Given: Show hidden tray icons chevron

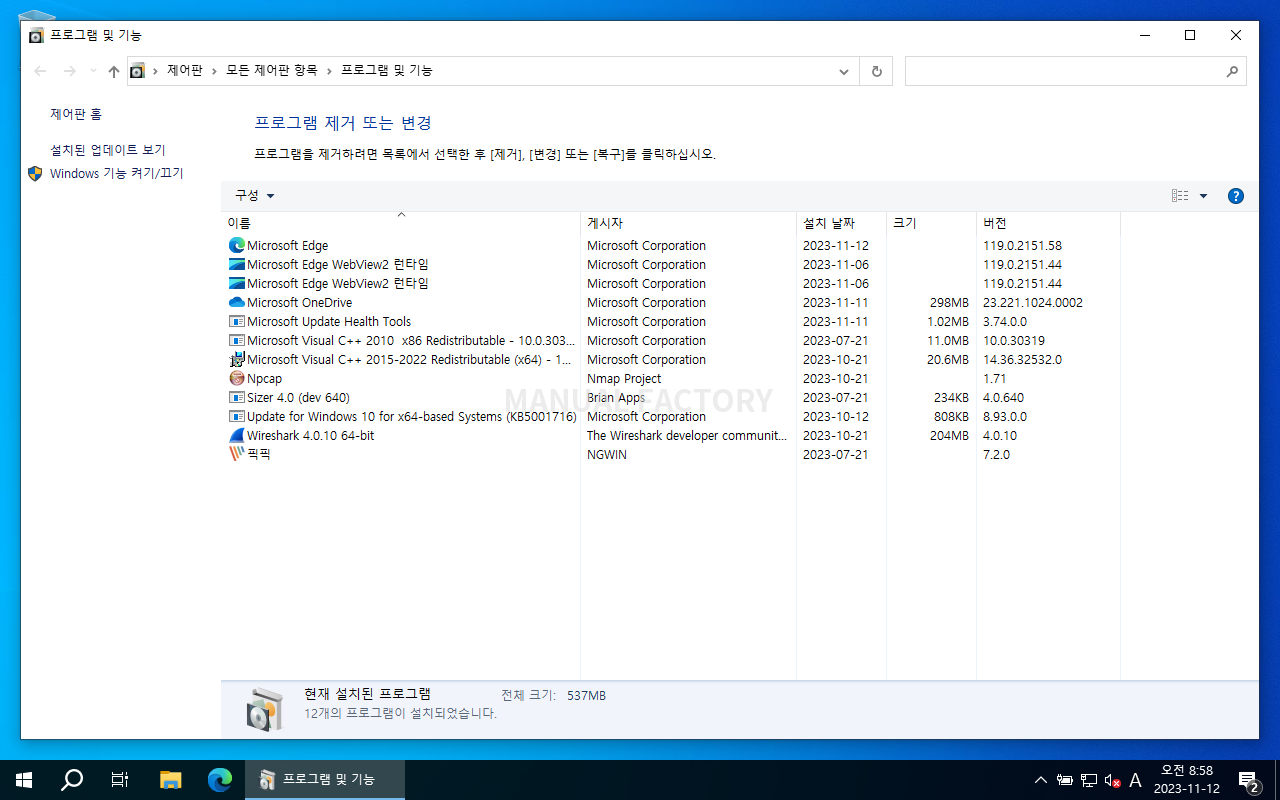Looking at the screenshot, I should (x=1041, y=780).
